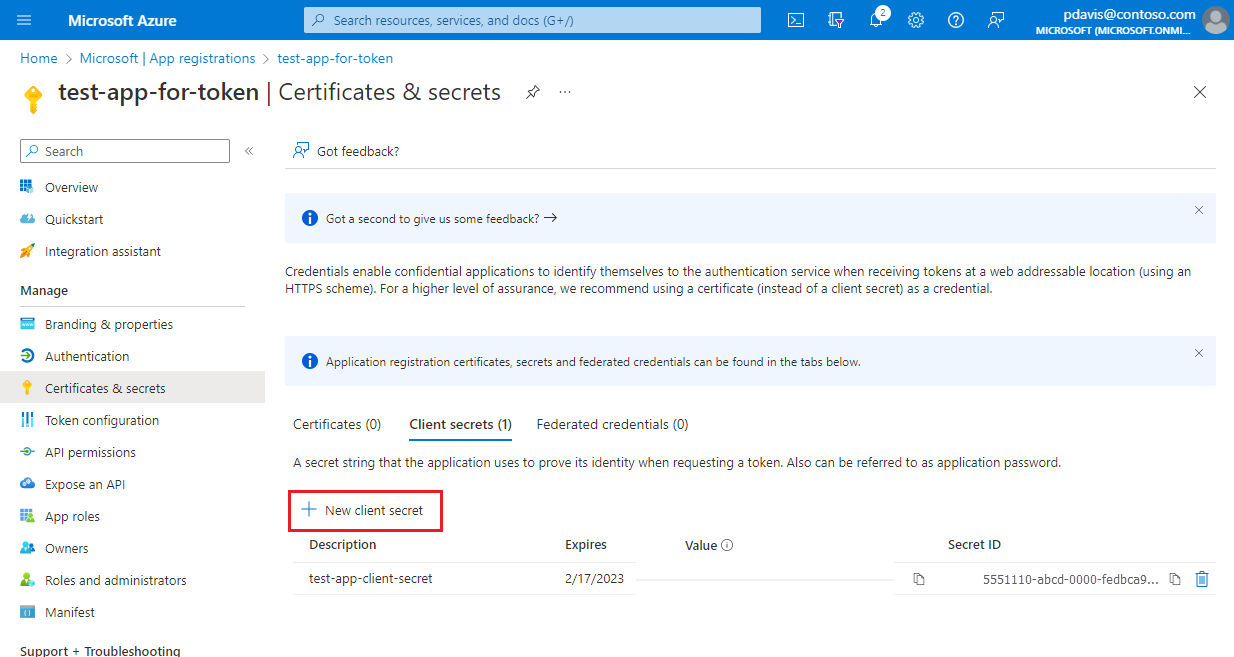
Task: Click the Manage section heading
Action: tap(44, 290)
